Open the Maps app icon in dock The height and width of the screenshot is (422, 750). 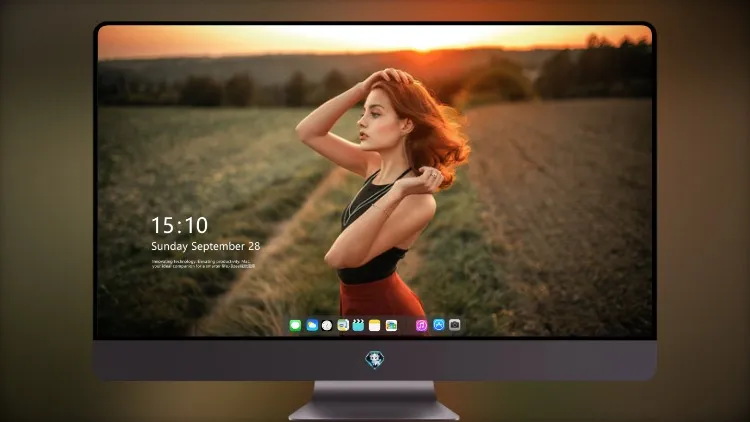[343, 326]
